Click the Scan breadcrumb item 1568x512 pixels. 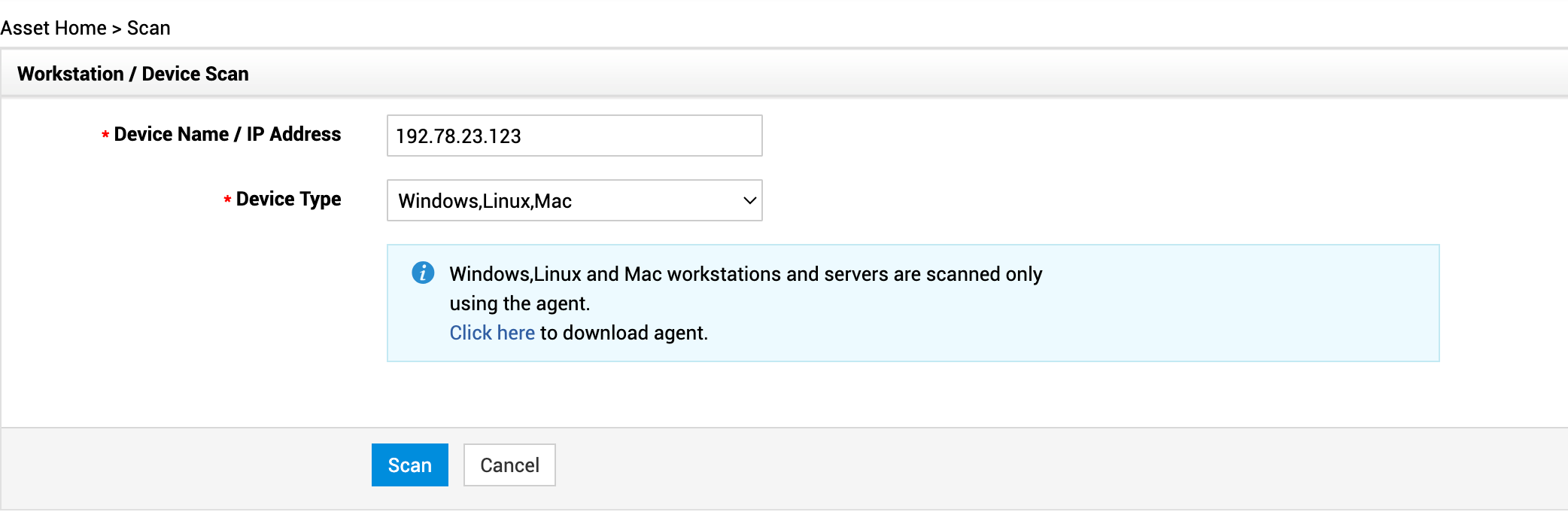[x=149, y=29]
